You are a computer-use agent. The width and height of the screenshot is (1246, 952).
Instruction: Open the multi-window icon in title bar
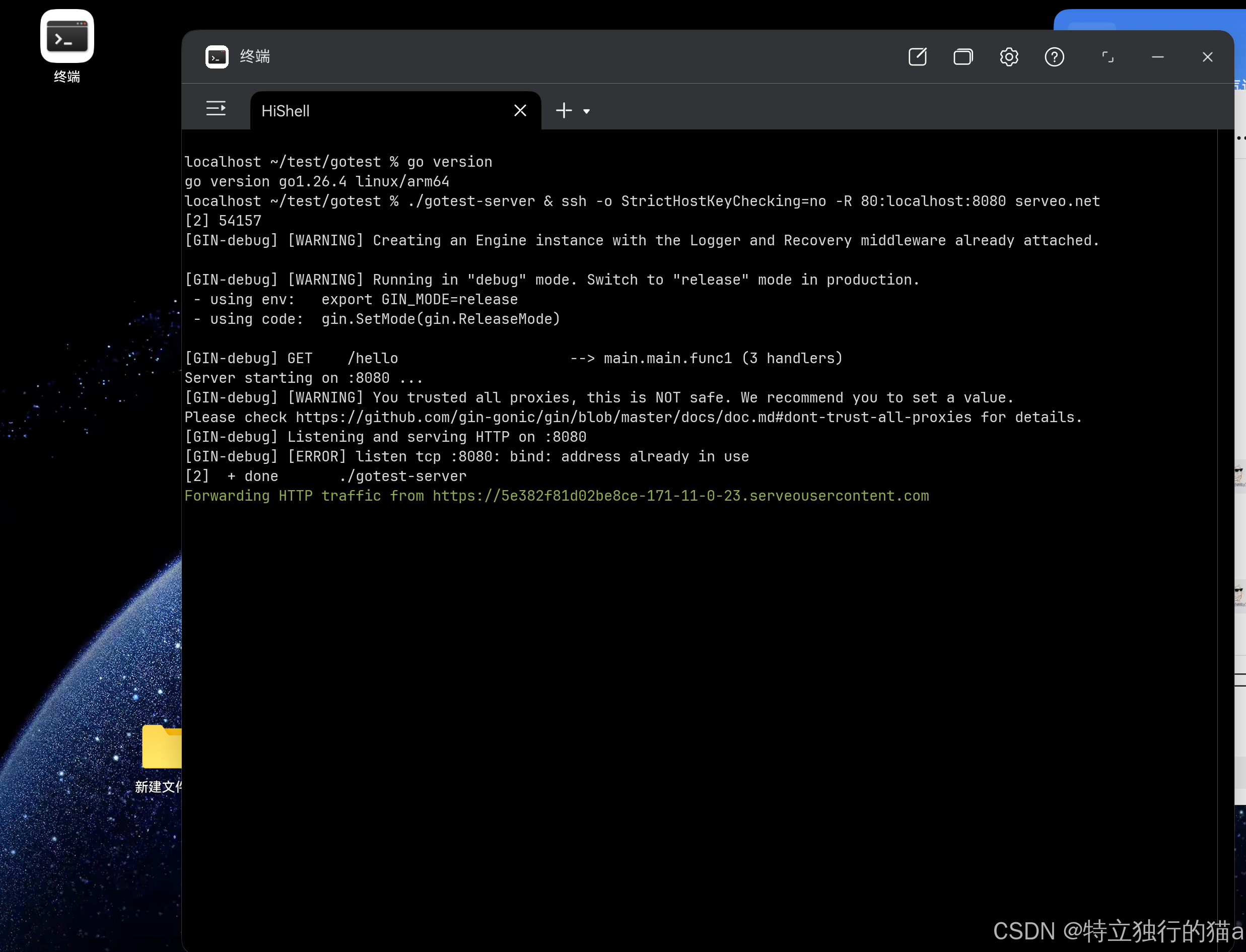tap(962, 56)
